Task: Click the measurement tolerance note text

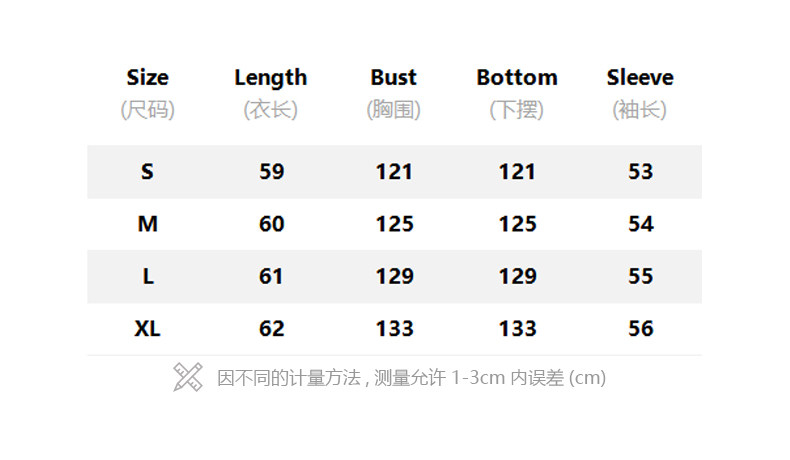Action: [x=411, y=378]
